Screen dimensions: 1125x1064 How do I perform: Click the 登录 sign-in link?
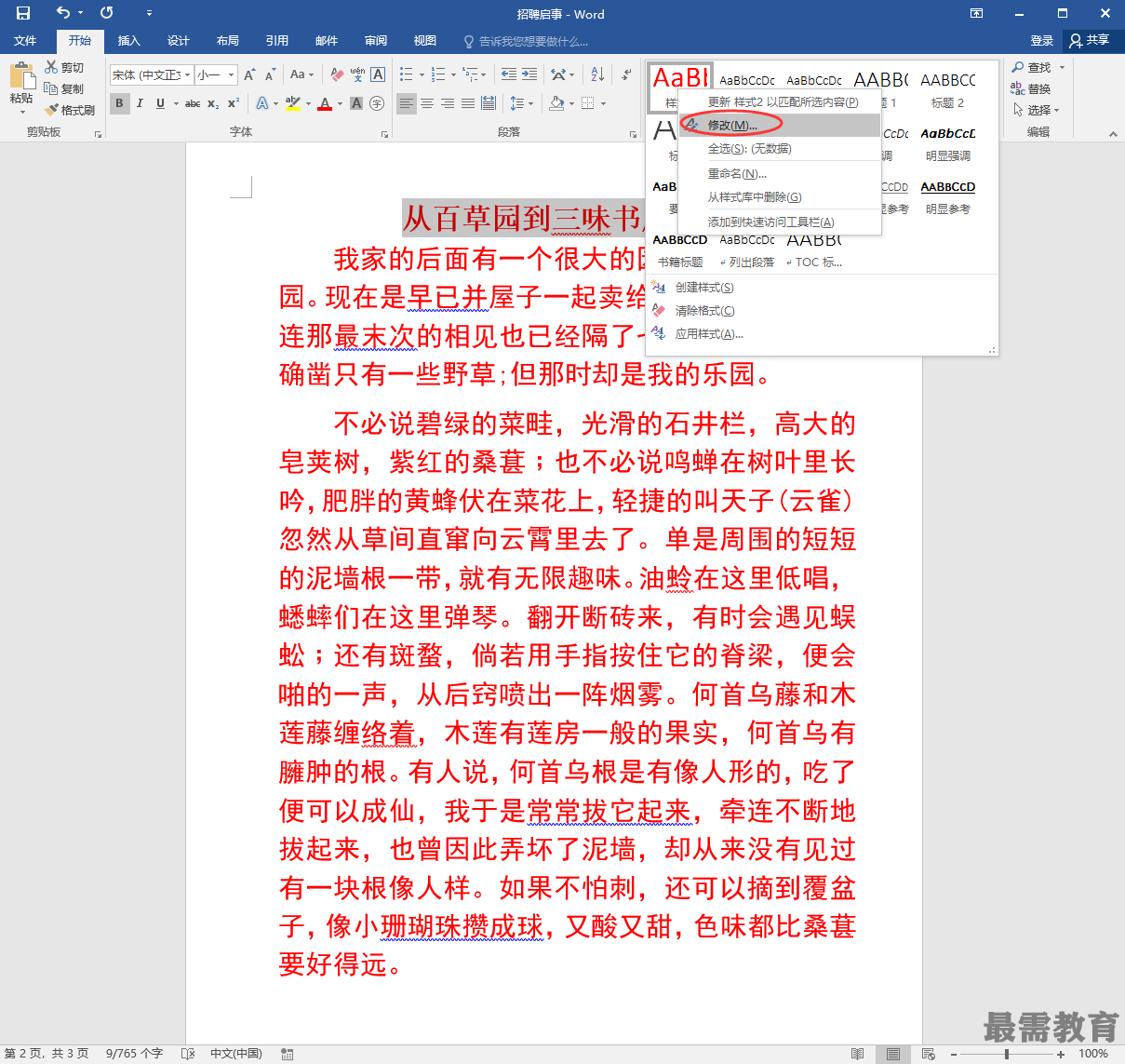pos(1042,41)
